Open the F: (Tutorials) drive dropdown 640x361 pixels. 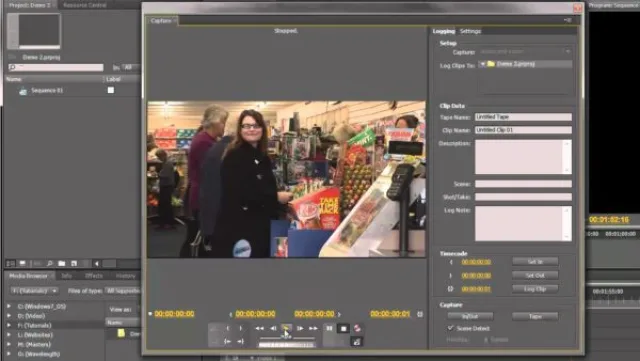point(34,291)
